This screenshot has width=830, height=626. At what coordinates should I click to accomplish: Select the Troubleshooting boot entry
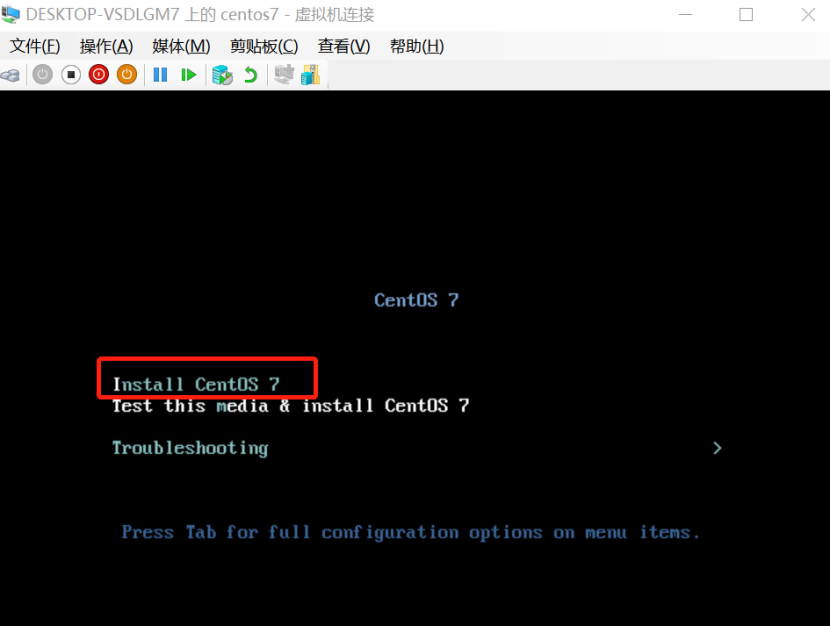pyautogui.click(x=190, y=448)
